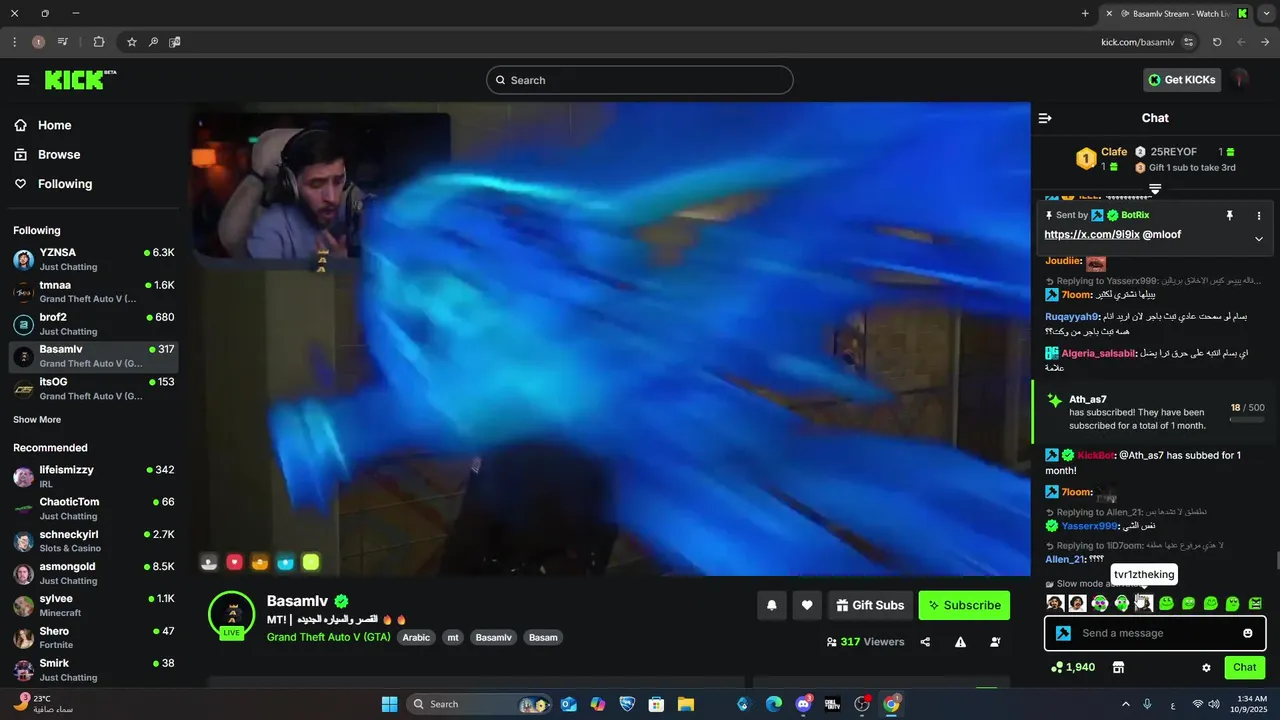Open user profile avatar menu
1280x720 pixels.
(x=1241, y=79)
